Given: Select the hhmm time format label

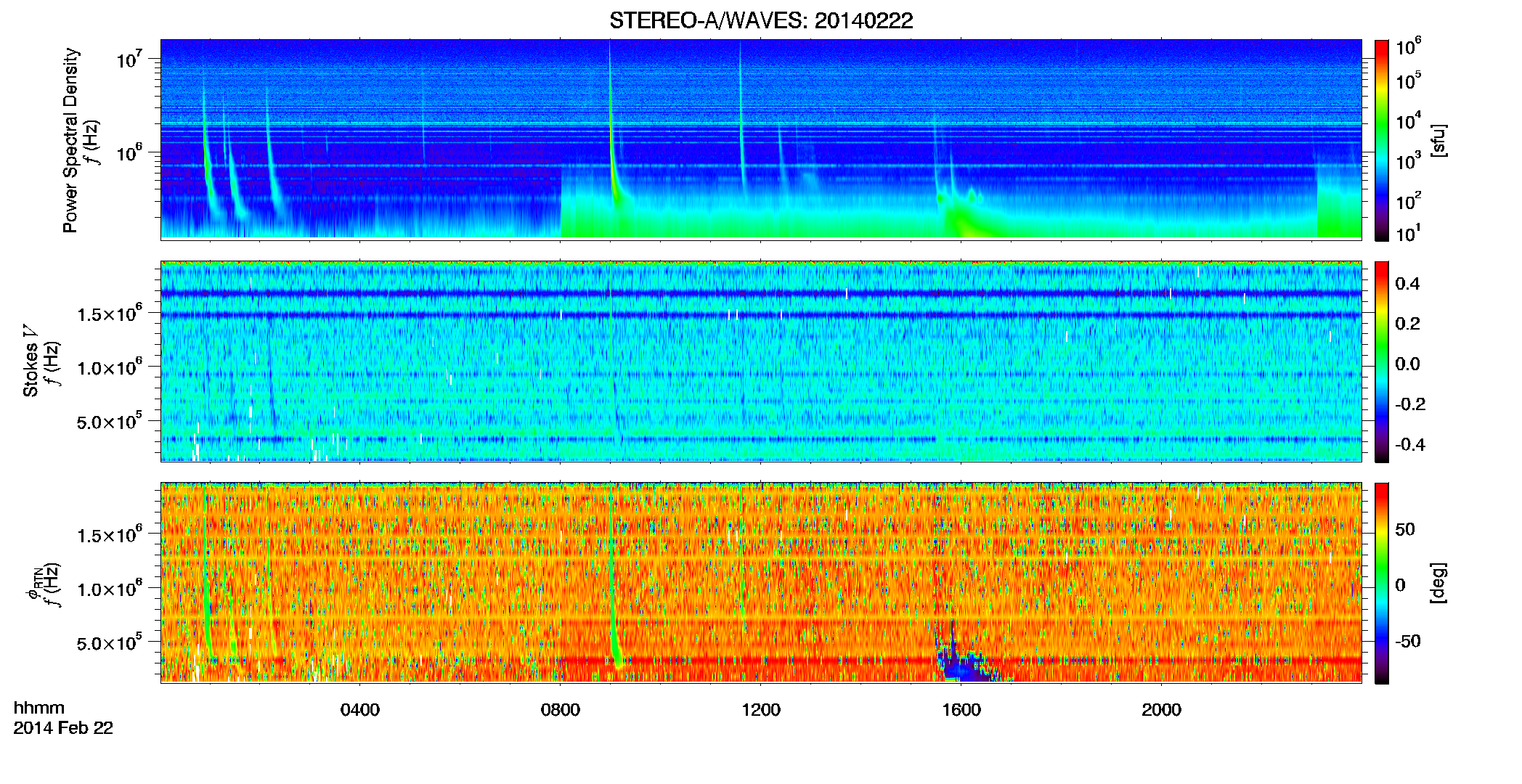Looking at the screenshot, I should (39, 709).
